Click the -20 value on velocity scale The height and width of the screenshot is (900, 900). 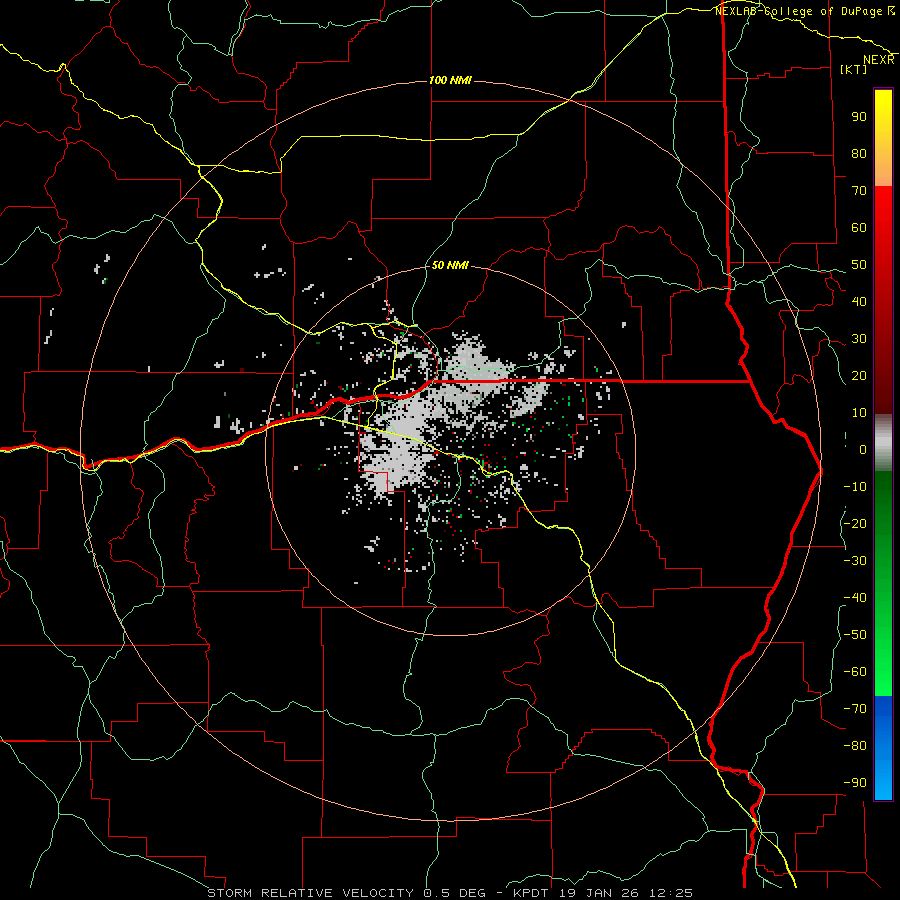855,523
